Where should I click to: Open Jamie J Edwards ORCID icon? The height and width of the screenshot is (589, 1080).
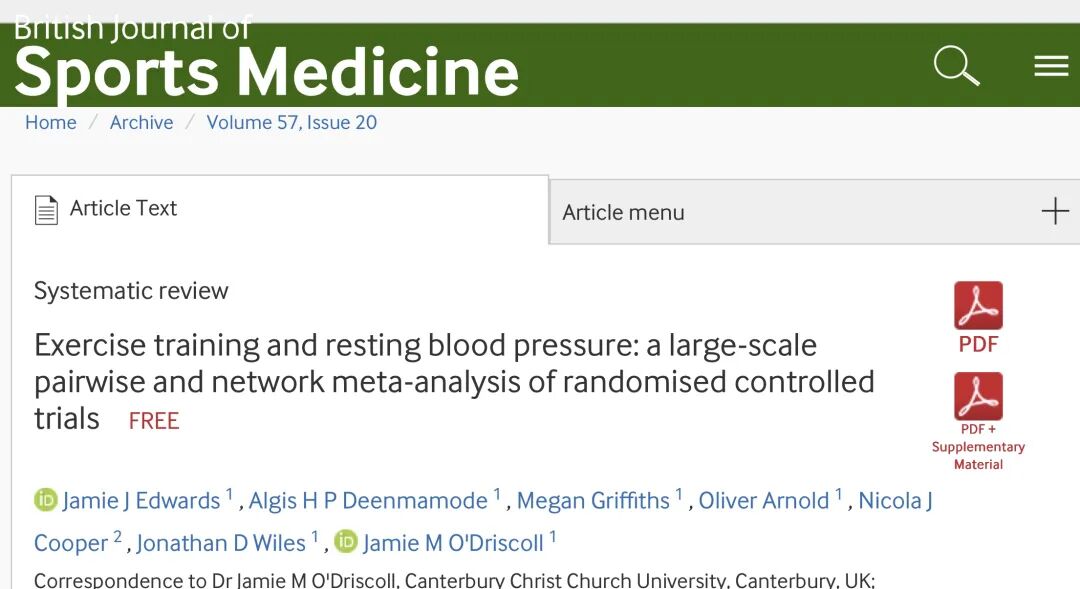[46, 500]
